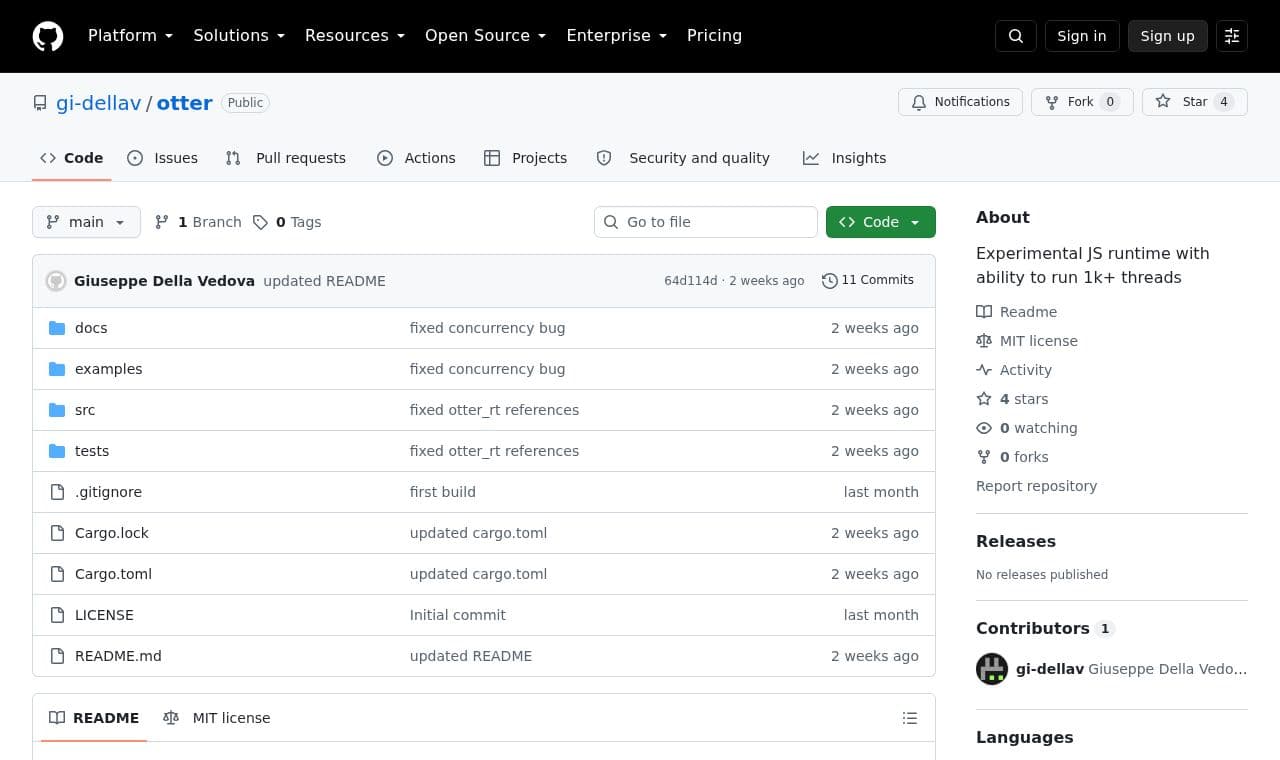Viewport: 1280px width, 760px height.
Task: Open the README outline list icon
Action: click(910, 718)
